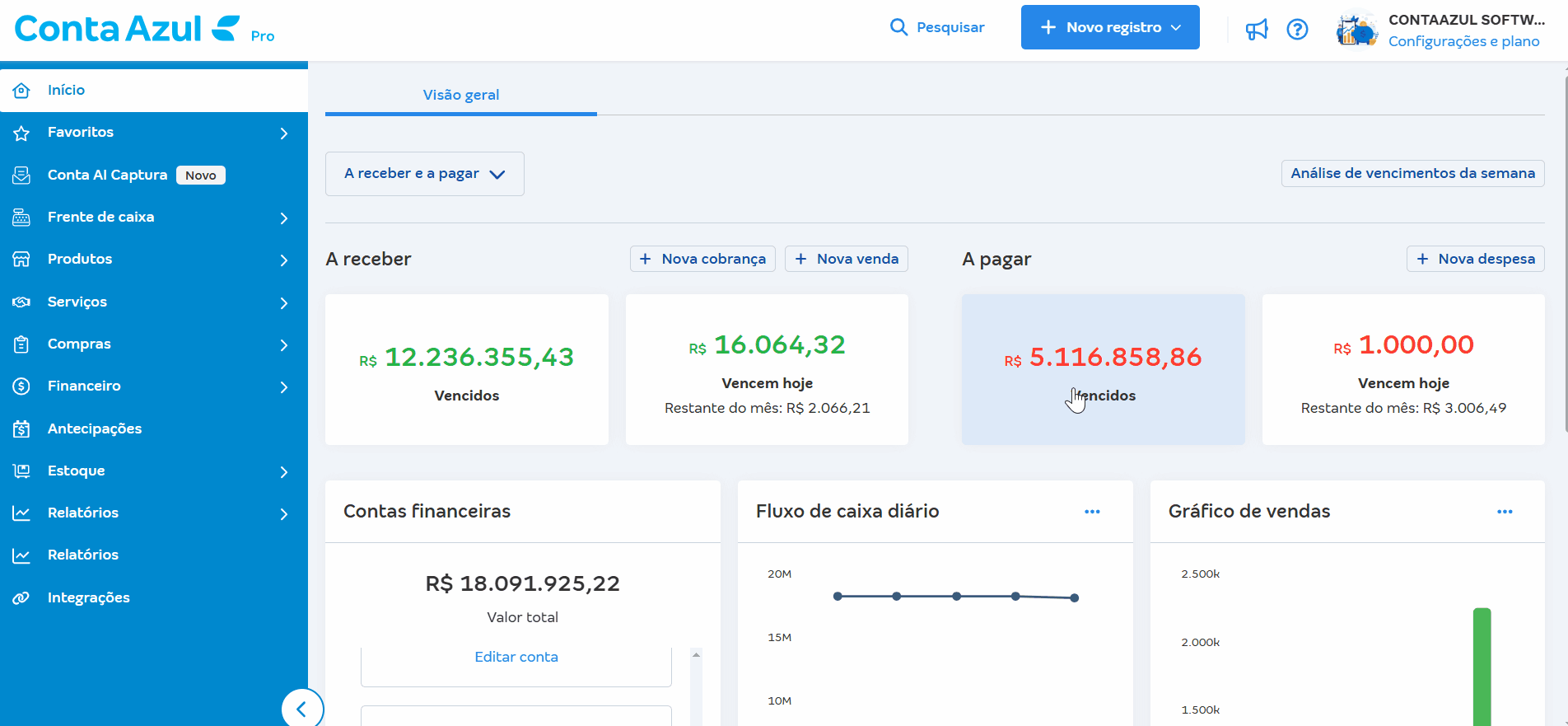This screenshot has width=1568, height=726.
Task: Open Configurações e plano link
Action: point(1463,41)
